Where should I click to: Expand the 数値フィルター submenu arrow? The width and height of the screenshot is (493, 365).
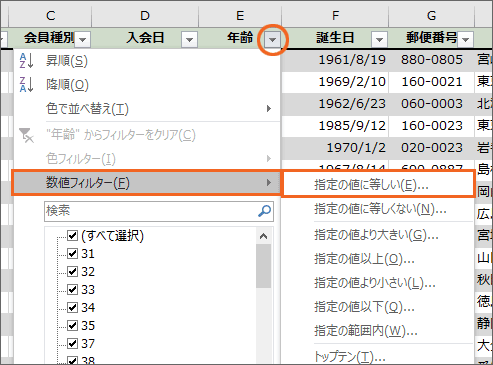tap(269, 183)
